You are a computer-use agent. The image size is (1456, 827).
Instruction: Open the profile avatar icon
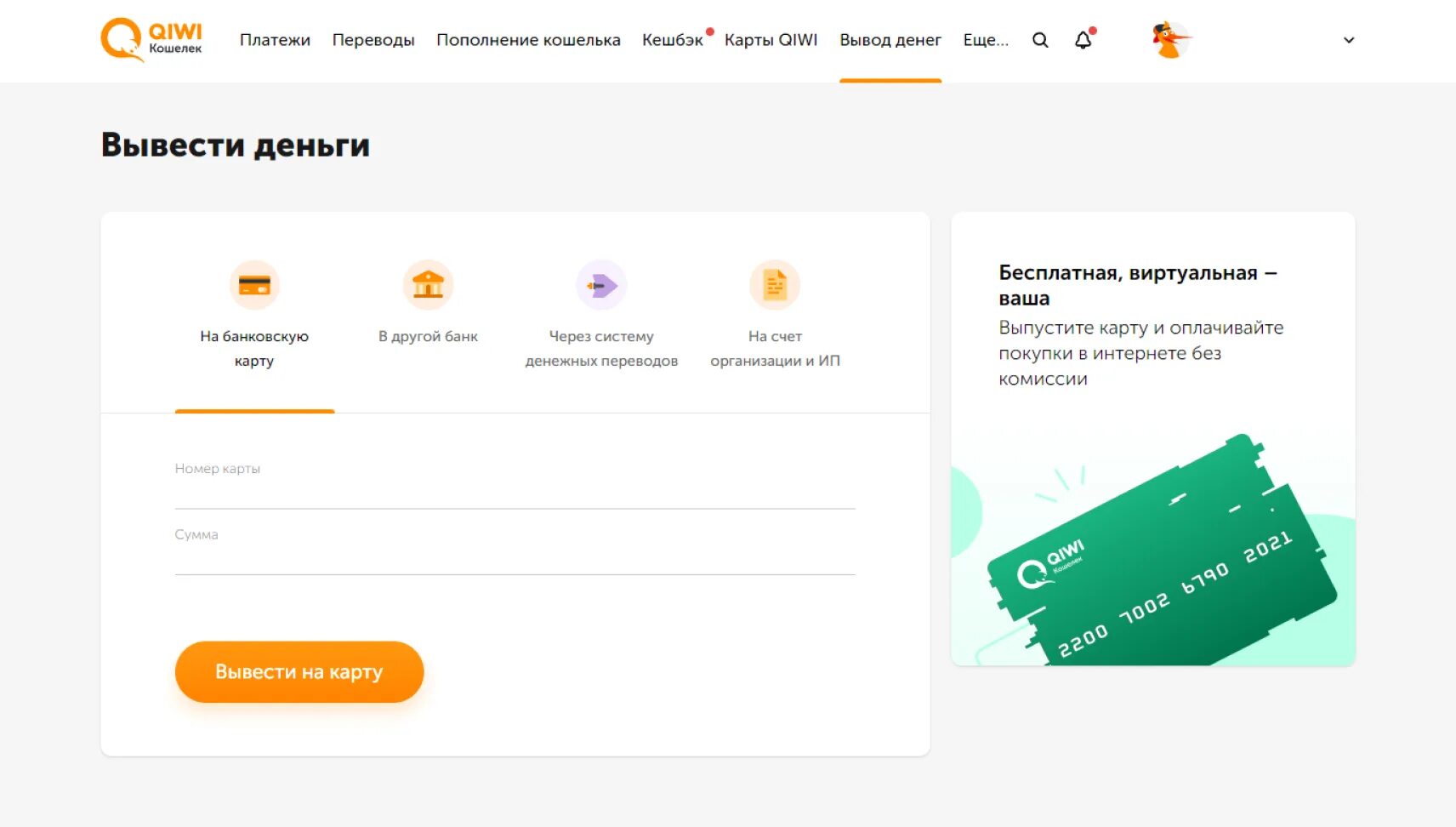(x=1169, y=40)
